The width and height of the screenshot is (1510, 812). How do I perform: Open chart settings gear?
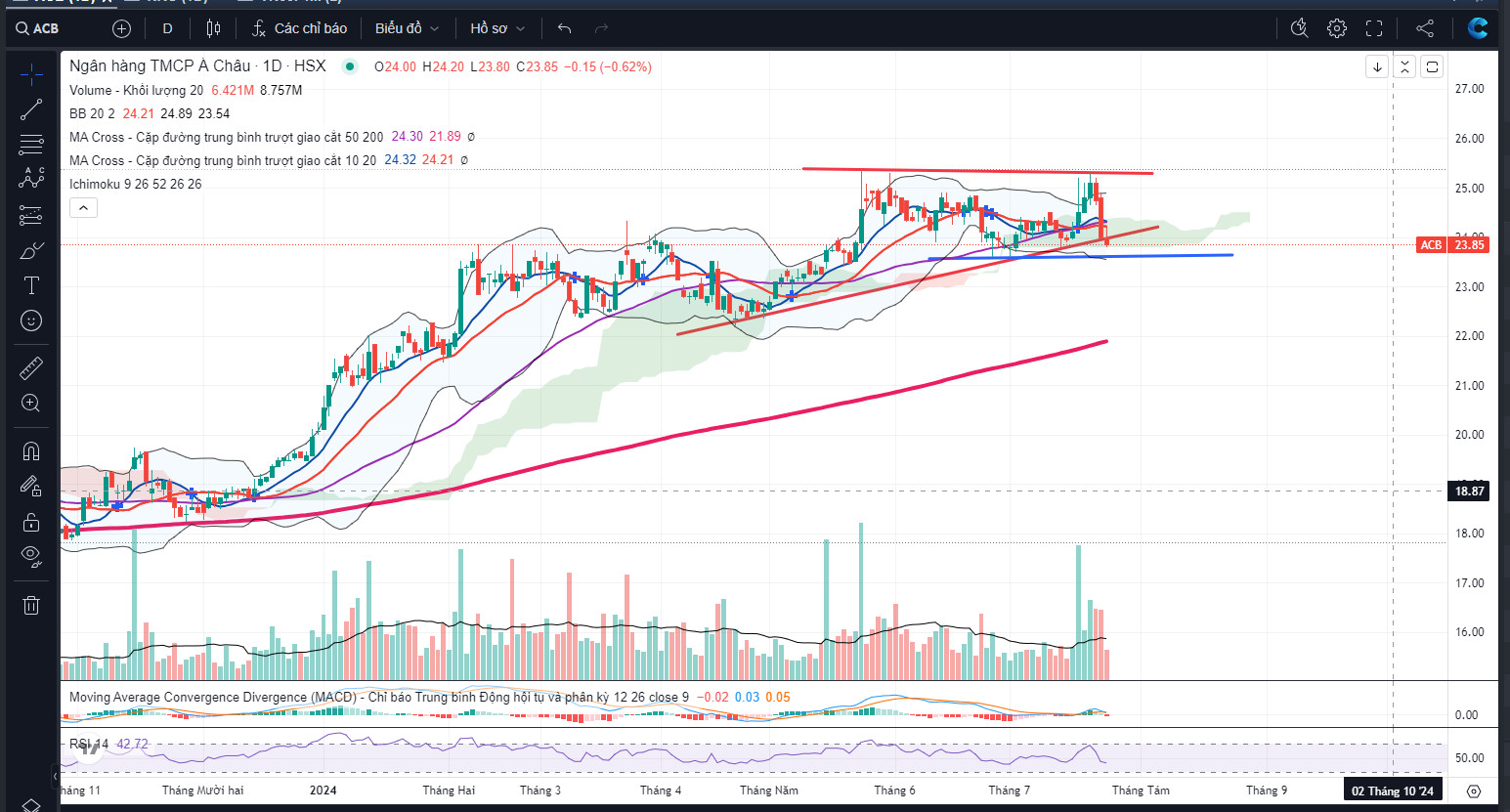(x=1337, y=28)
